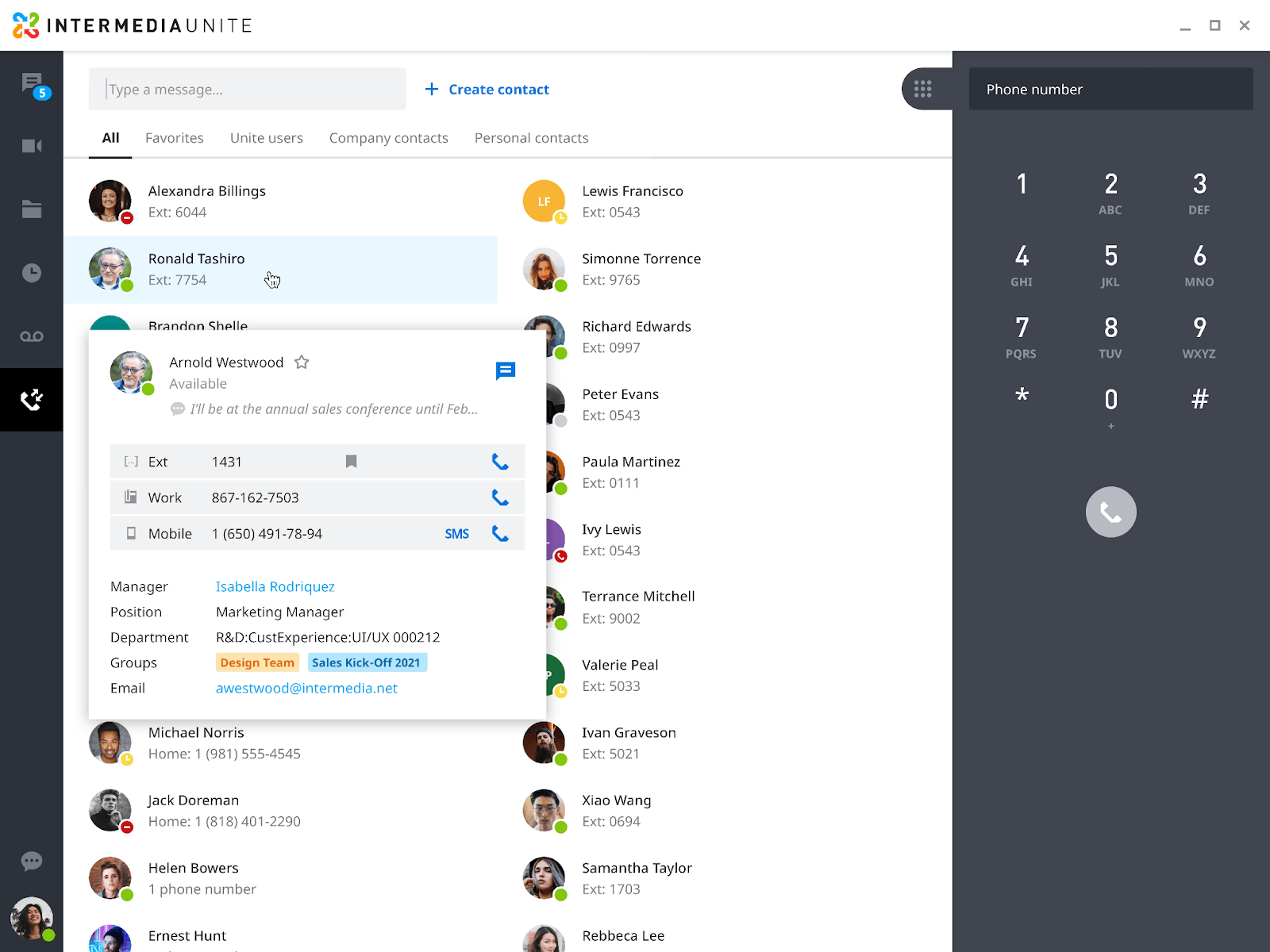Open the feedback bubble at the sidebar bottom
Image resolution: width=1270 pixels, height=952 pixels.
tap(32, 862)
